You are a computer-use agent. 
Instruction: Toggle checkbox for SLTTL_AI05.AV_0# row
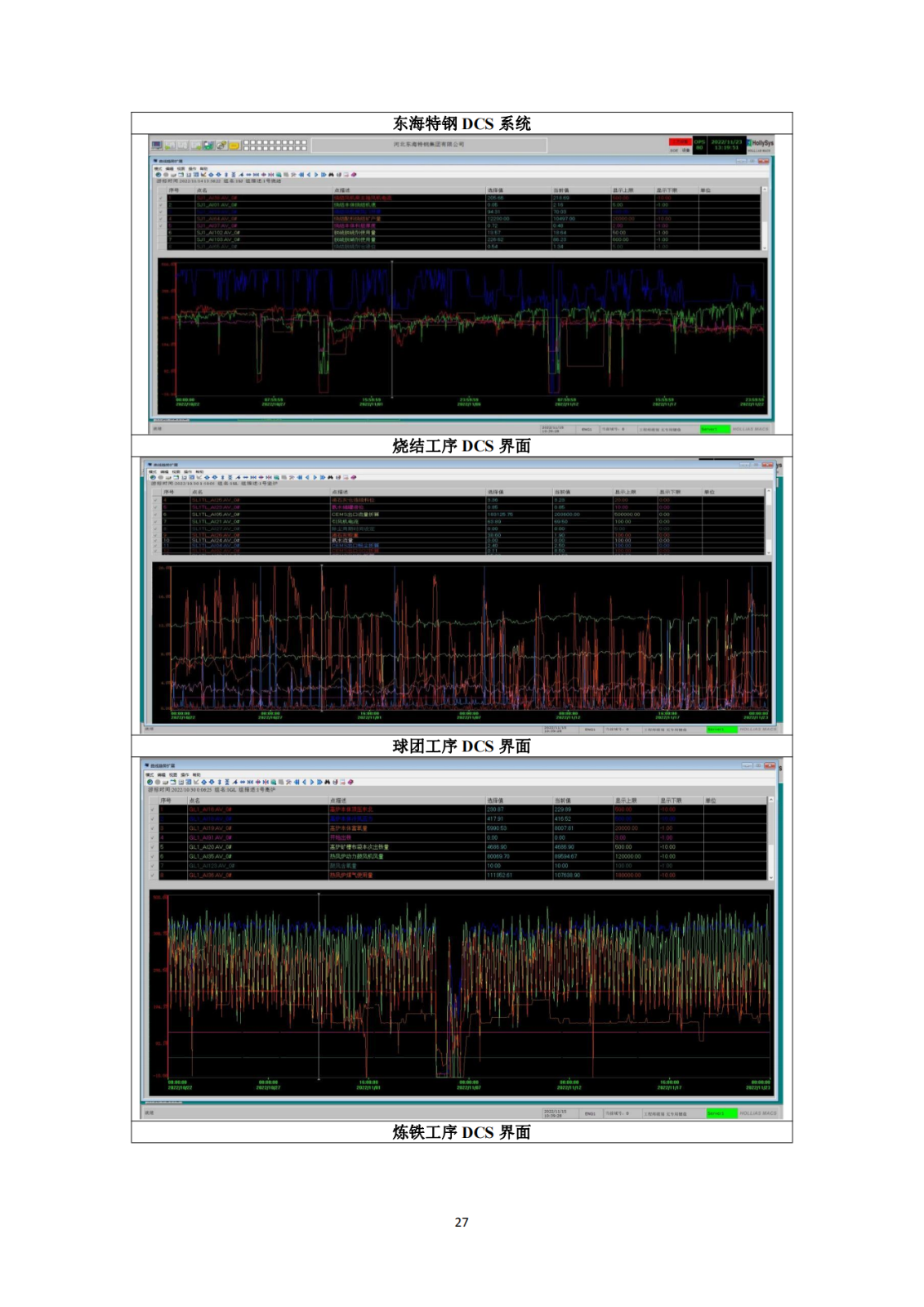click(x=156, y=515)
